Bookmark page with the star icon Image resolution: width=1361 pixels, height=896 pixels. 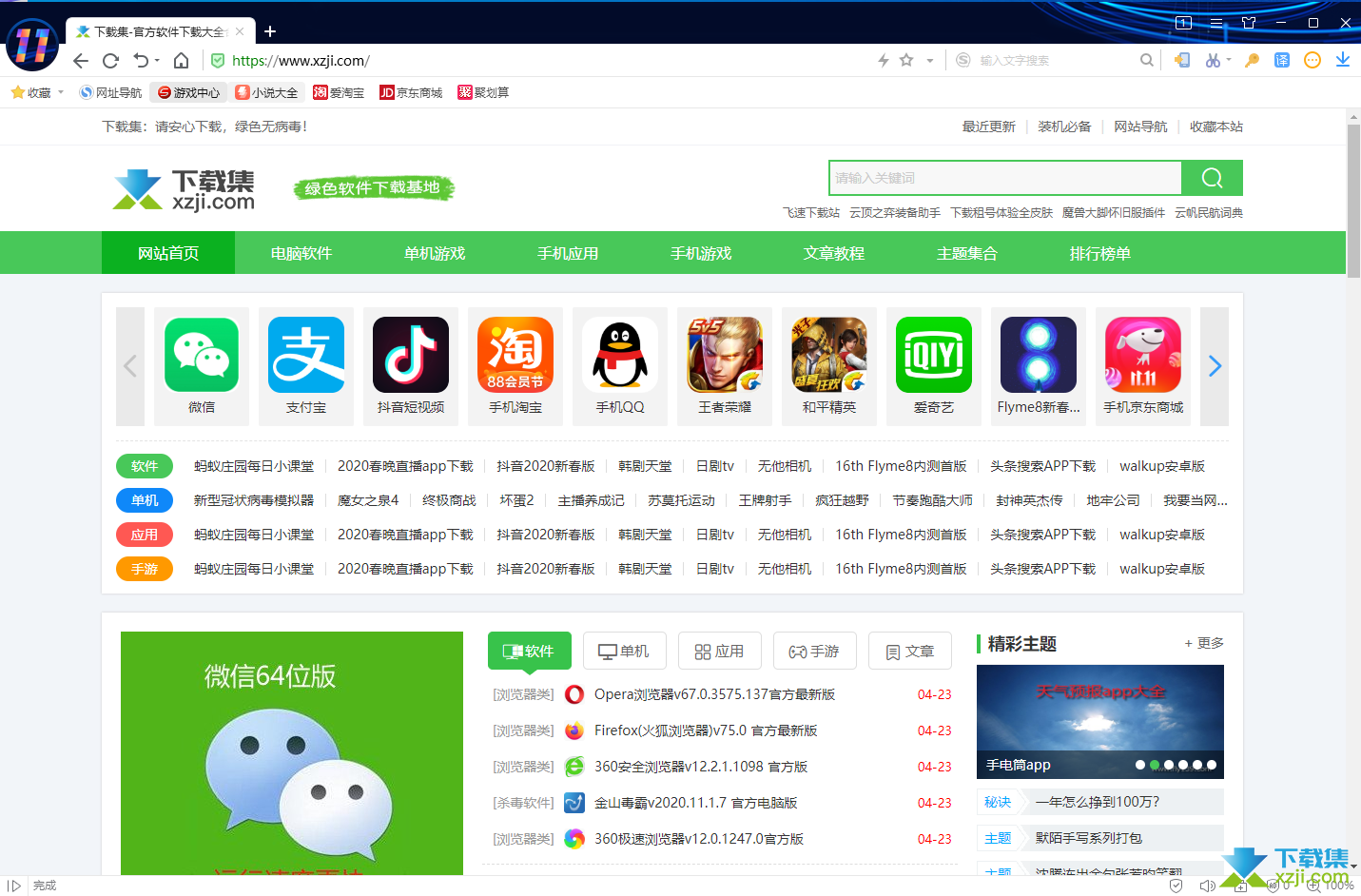906,60
